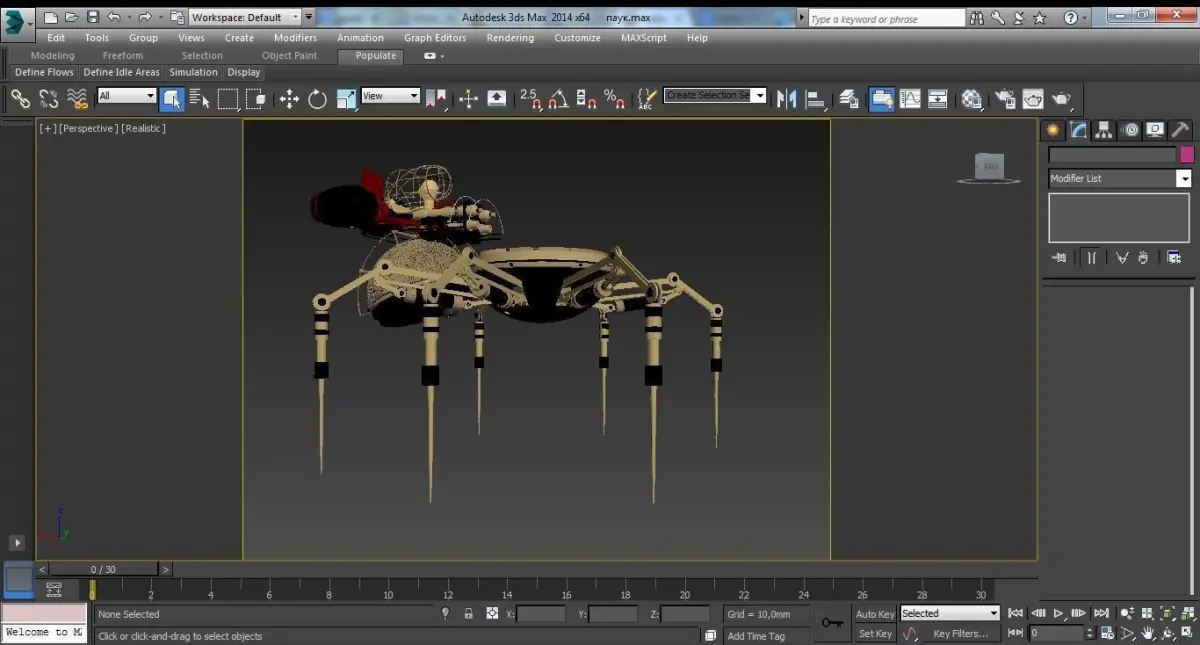Open the Manage Layers dialog
Screen dimensions: 1200x645
coord(849,98)
